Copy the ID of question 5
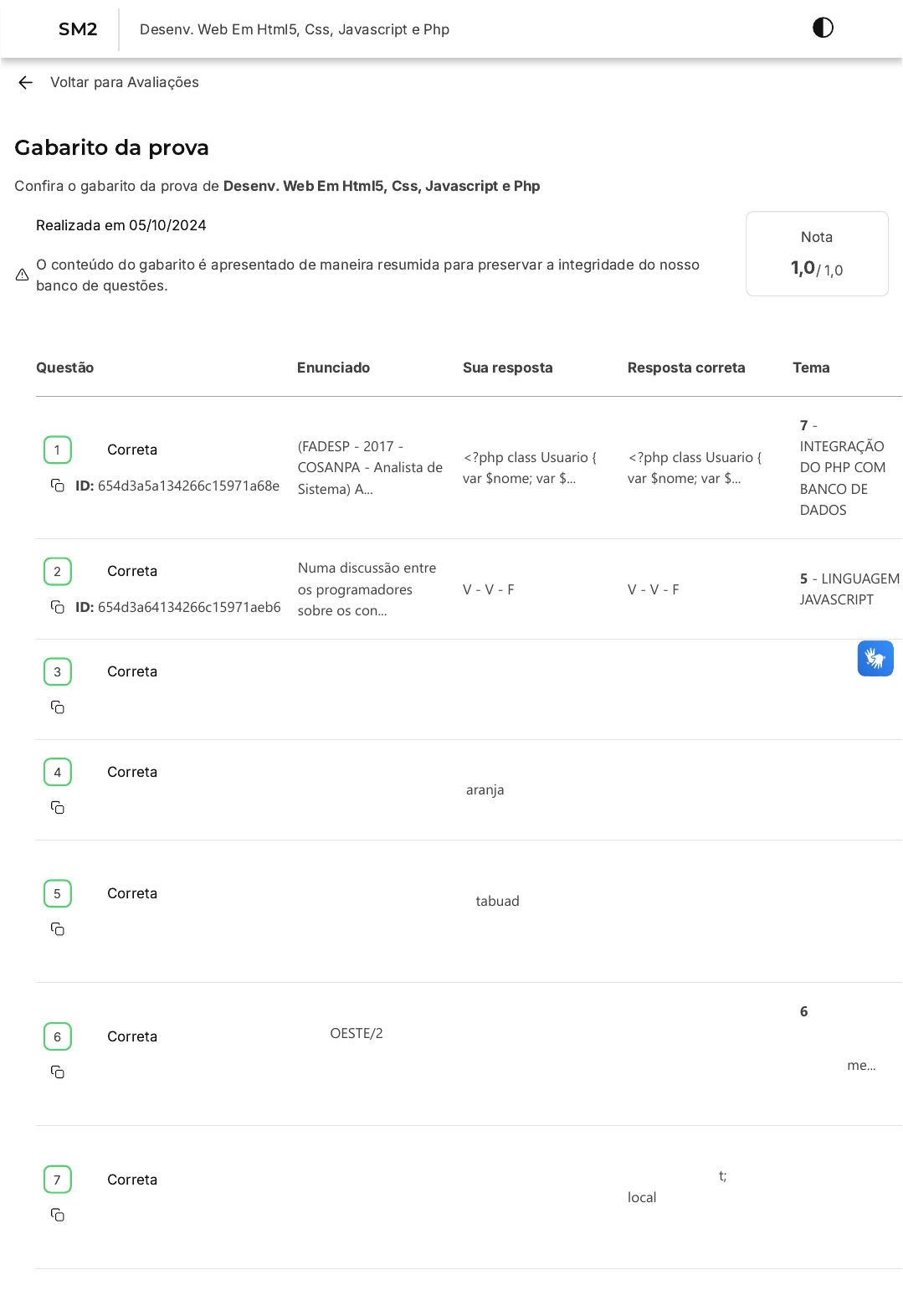 pyautogui.click(x=58, y=929)
